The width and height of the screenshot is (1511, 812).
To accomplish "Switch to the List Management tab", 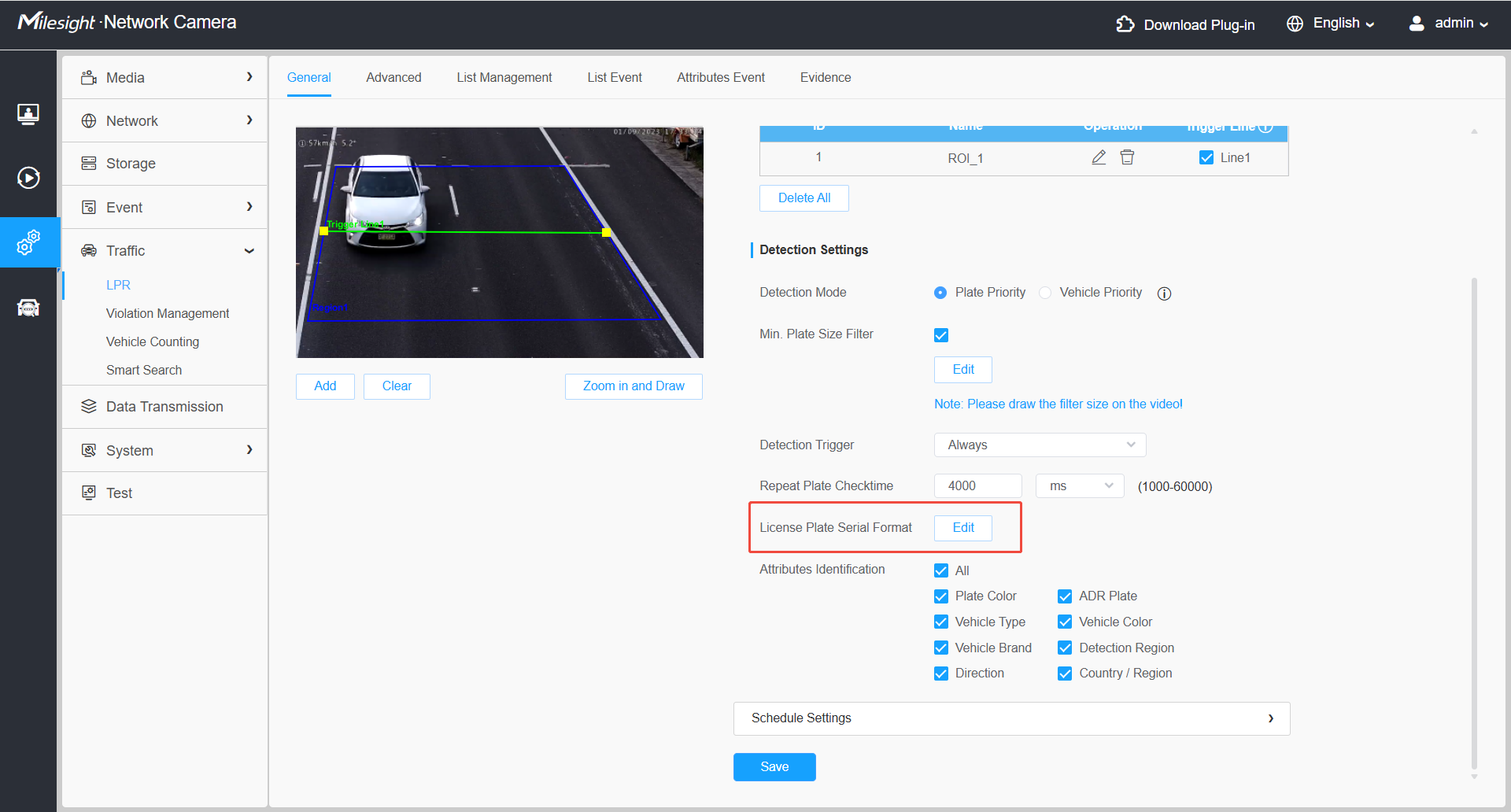I will 504,77.
